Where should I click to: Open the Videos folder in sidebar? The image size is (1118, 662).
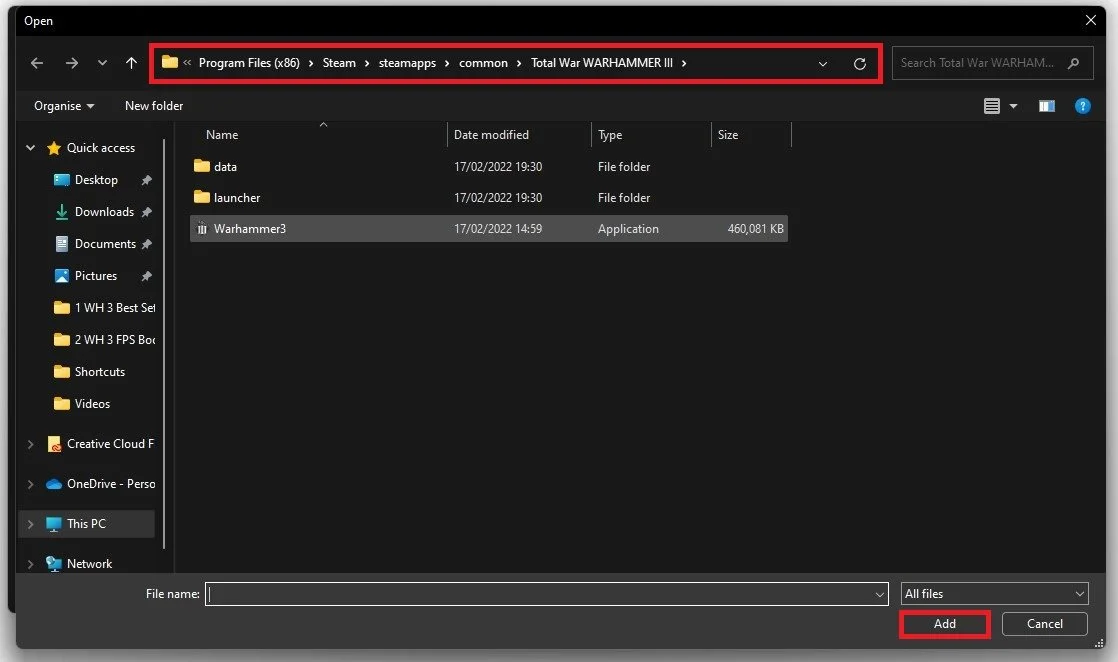[92, 404]
